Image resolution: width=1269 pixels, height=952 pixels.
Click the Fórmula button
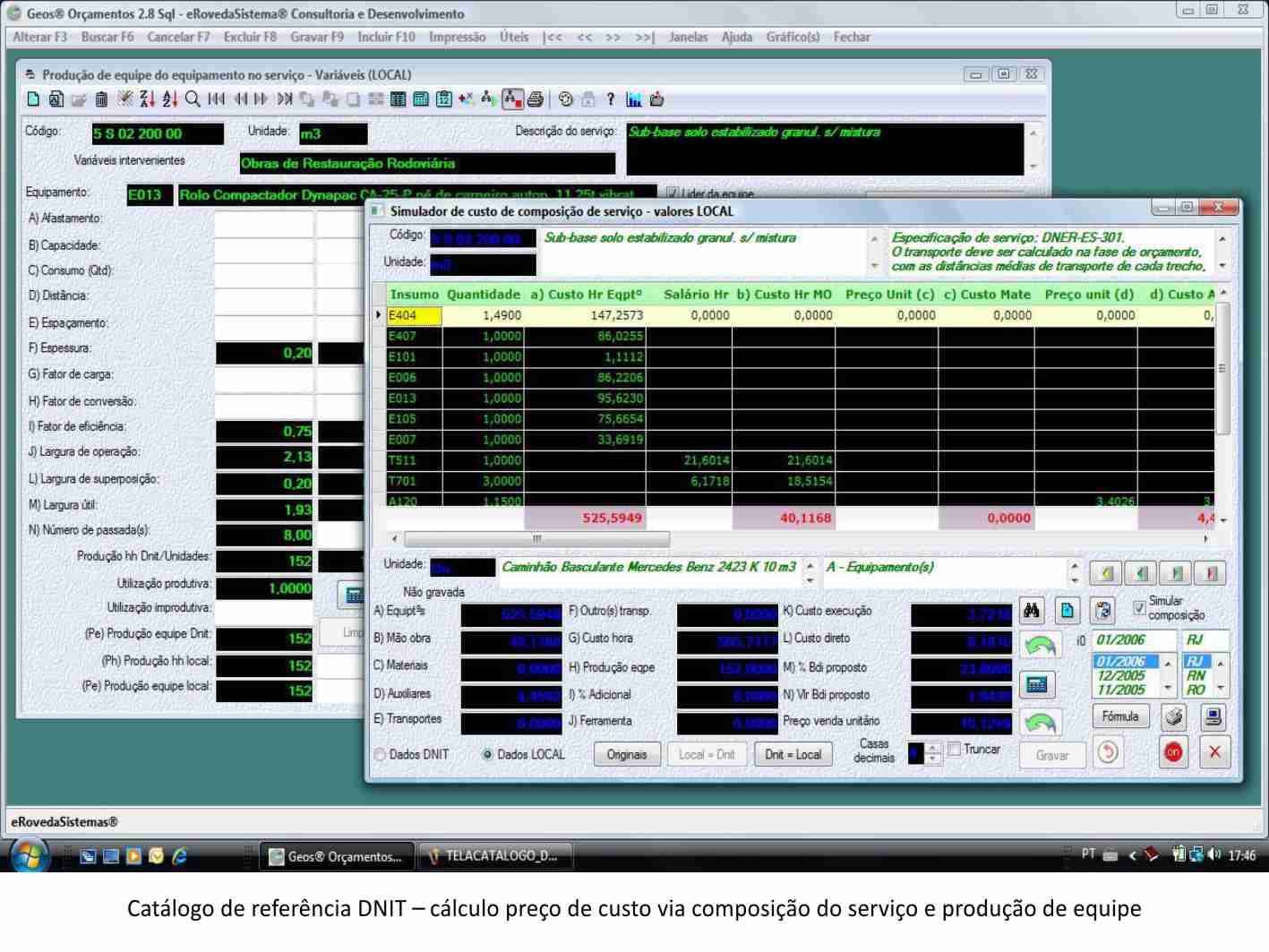1120,716
